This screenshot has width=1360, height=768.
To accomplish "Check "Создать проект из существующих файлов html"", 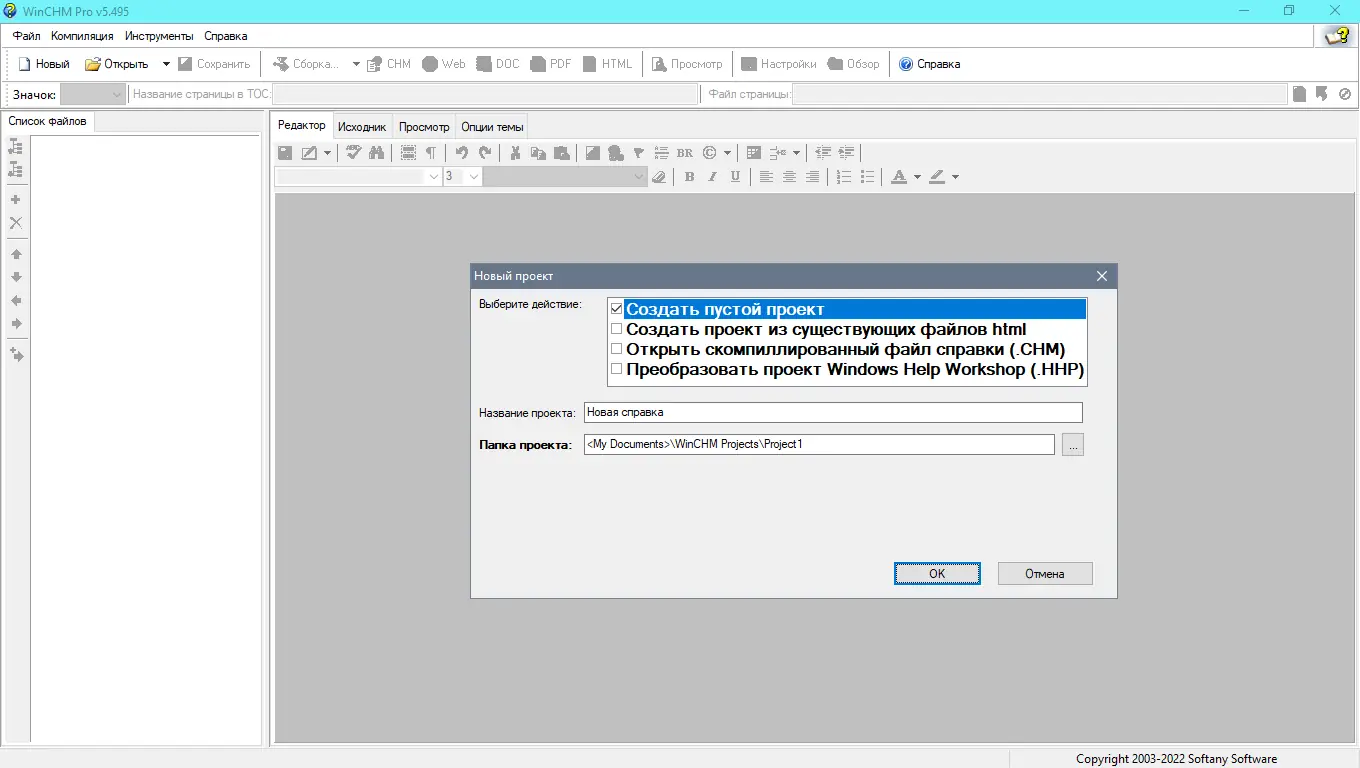I will coord(616,329).
